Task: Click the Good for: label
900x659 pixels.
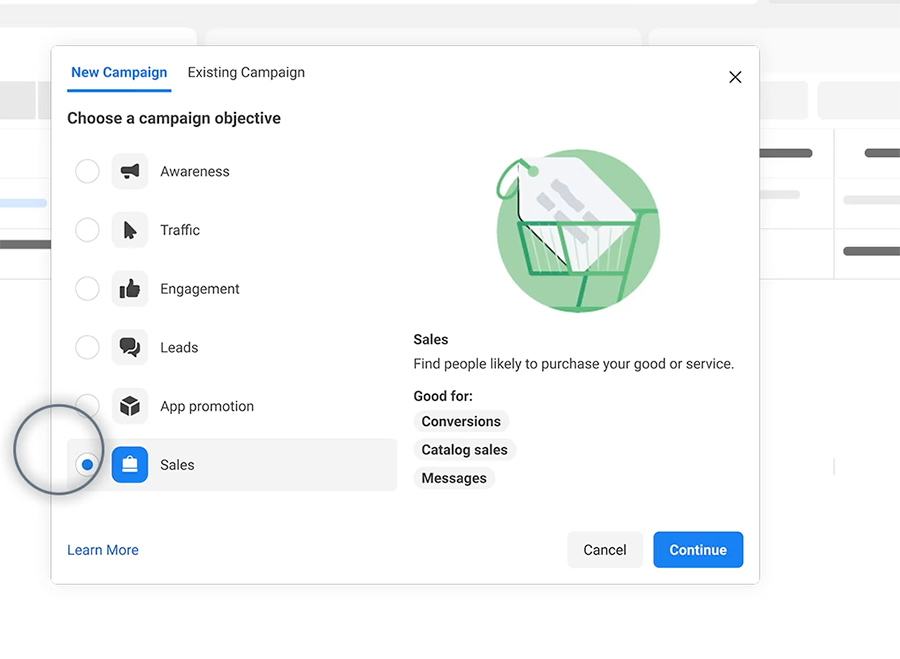Action: pos(443,396)
